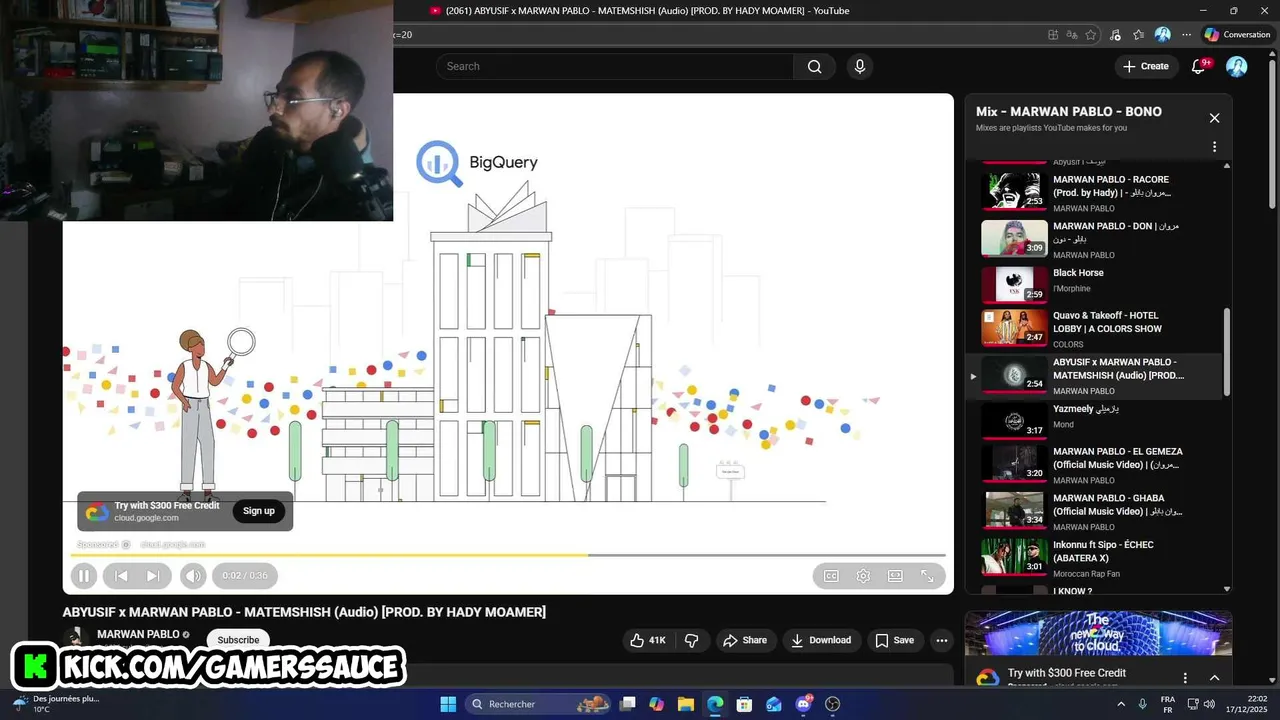Show hidden system tray icons

click(1121, 704)
